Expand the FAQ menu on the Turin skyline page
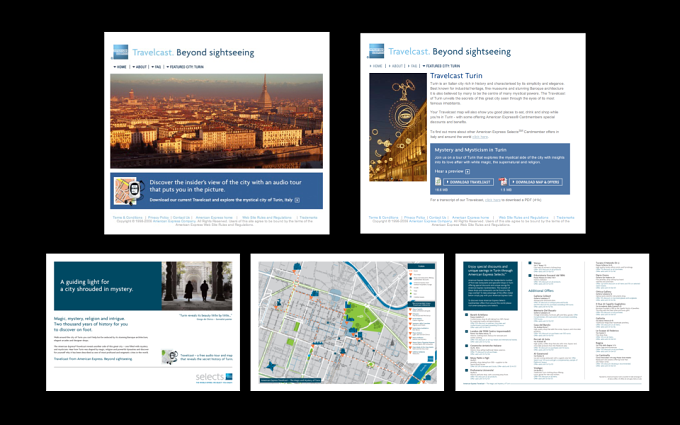Image resolution: width=680 pixels, height=425 pixels. [156, 67]
